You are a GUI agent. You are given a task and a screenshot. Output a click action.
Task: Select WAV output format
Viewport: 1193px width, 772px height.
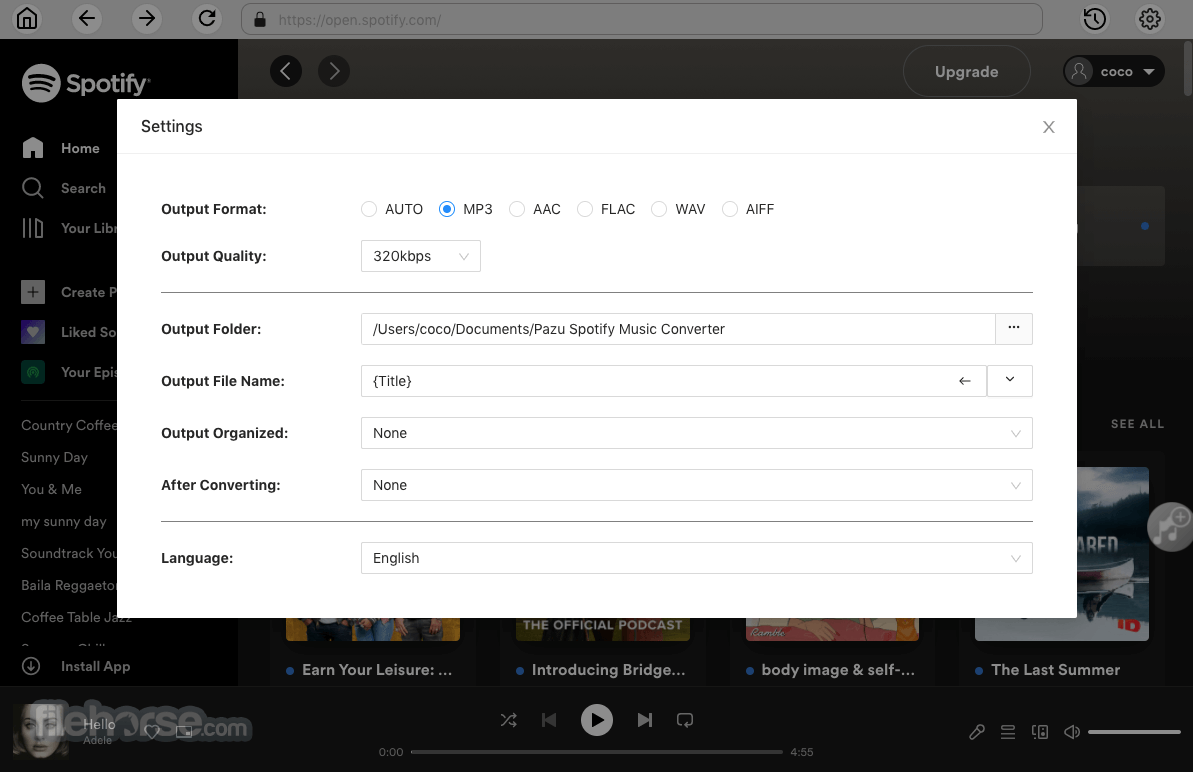(x=659, y=209)
